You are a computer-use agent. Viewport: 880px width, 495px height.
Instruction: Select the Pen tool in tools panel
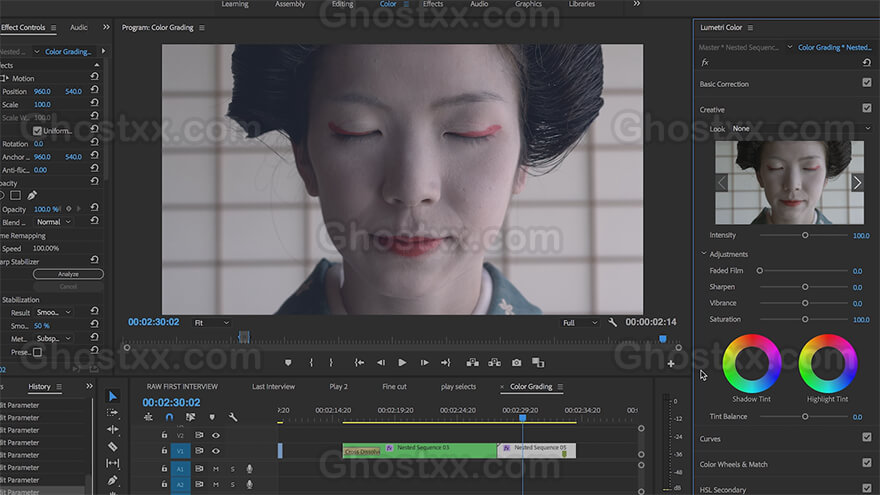click(x=113, y=480)
